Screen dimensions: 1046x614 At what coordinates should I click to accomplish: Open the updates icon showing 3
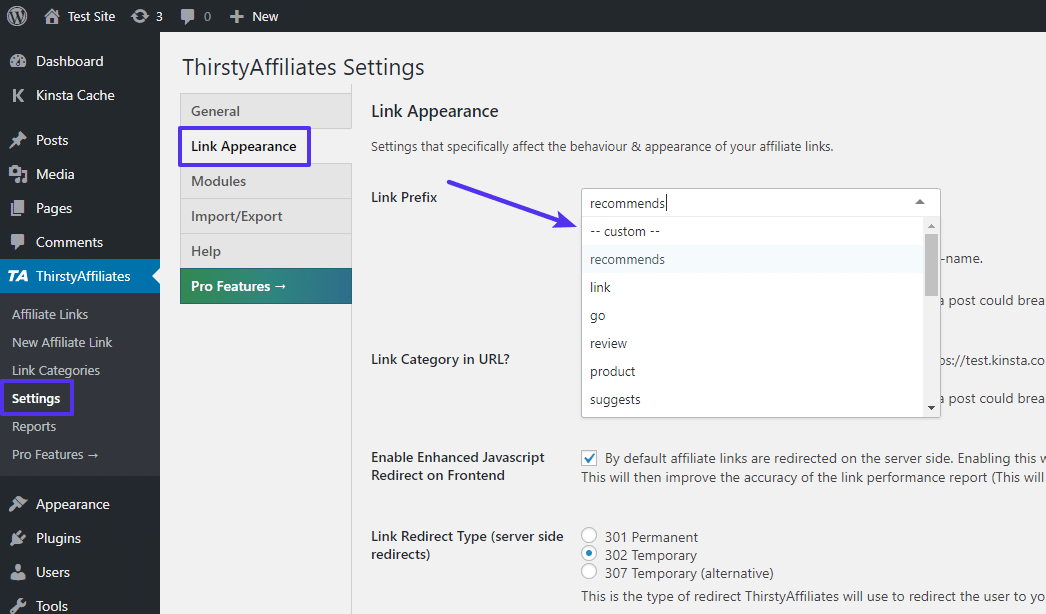pyautogui.click(x=140, y=16)
